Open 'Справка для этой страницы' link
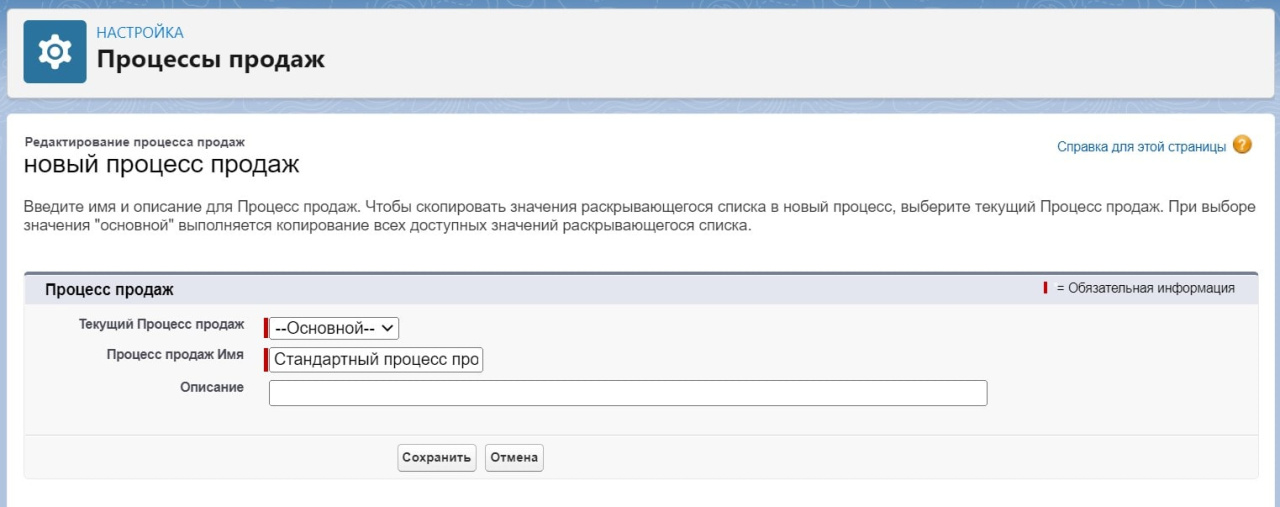Screen dimensions: 1280x507 tap(1141, 146)
